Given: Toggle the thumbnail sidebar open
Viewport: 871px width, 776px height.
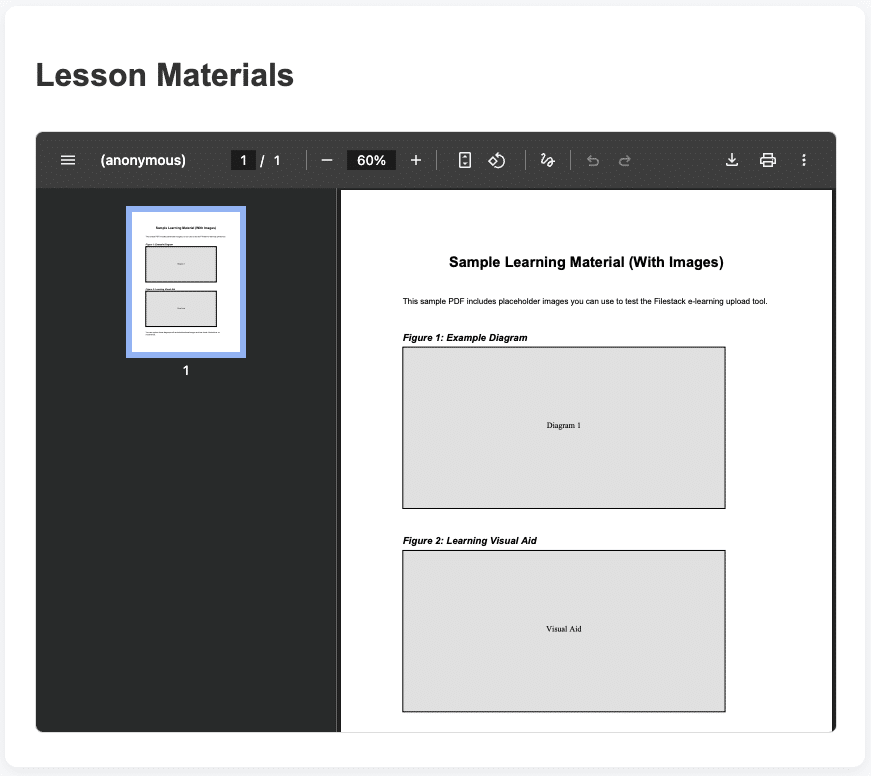Looking at the screenshot, I should tap(67, 159).
